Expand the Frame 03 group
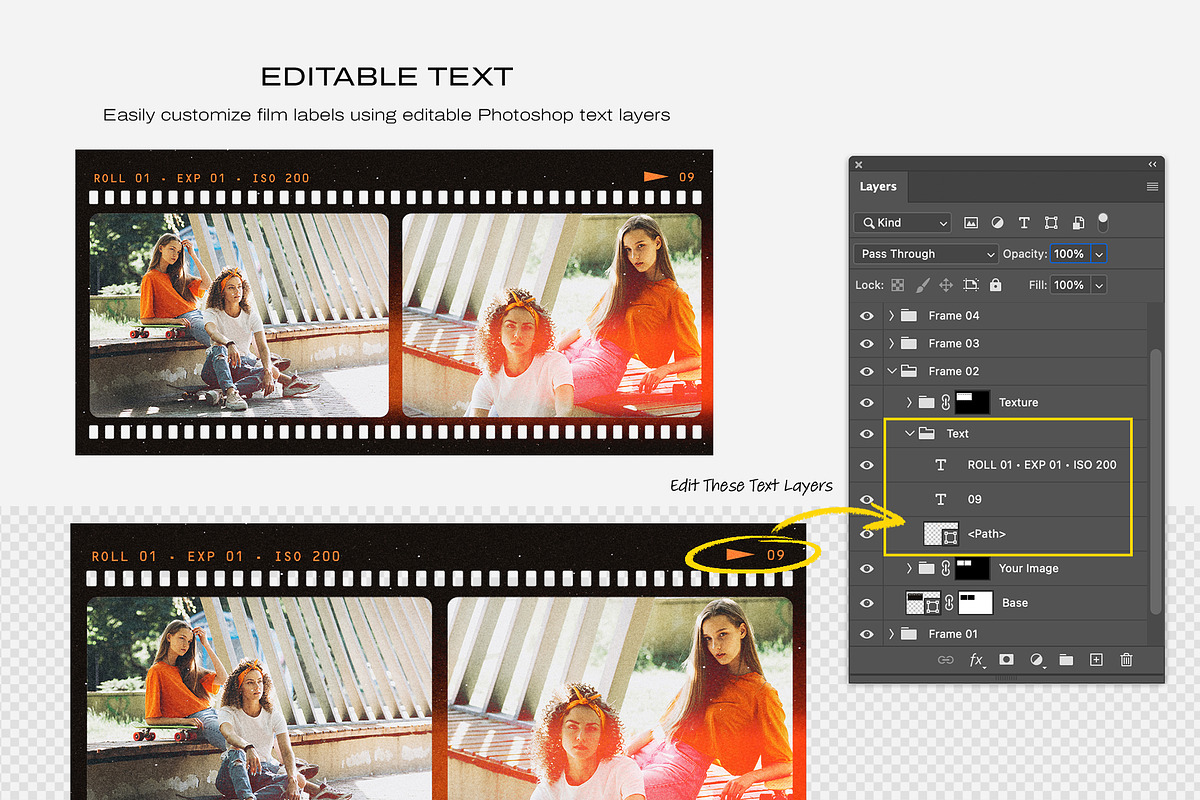 pyautogui.click(x=891, y=343)
